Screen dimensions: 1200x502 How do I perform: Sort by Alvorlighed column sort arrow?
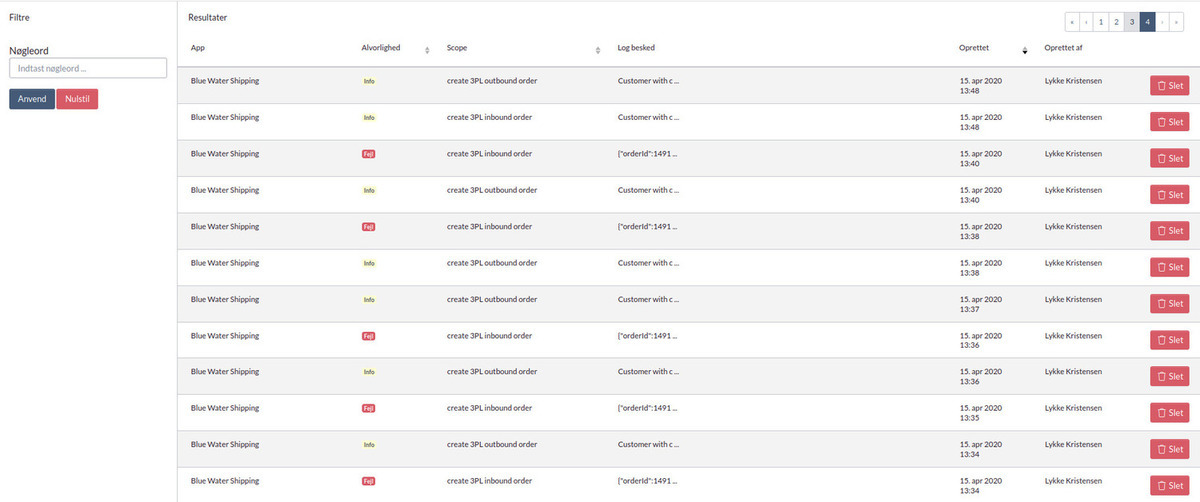[427, 49]
